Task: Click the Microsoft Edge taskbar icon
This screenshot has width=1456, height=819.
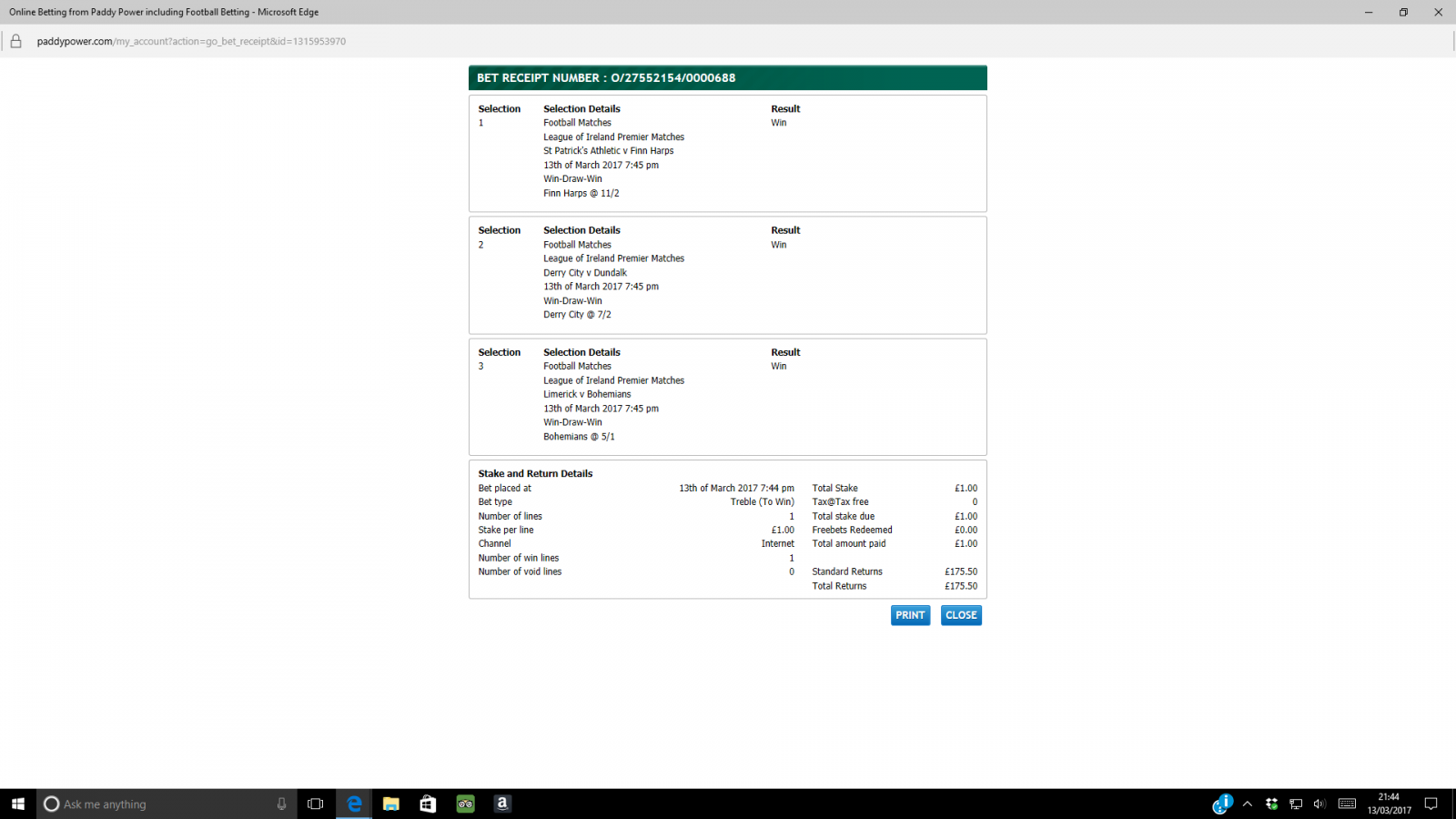Action: [x=354, y=804]
